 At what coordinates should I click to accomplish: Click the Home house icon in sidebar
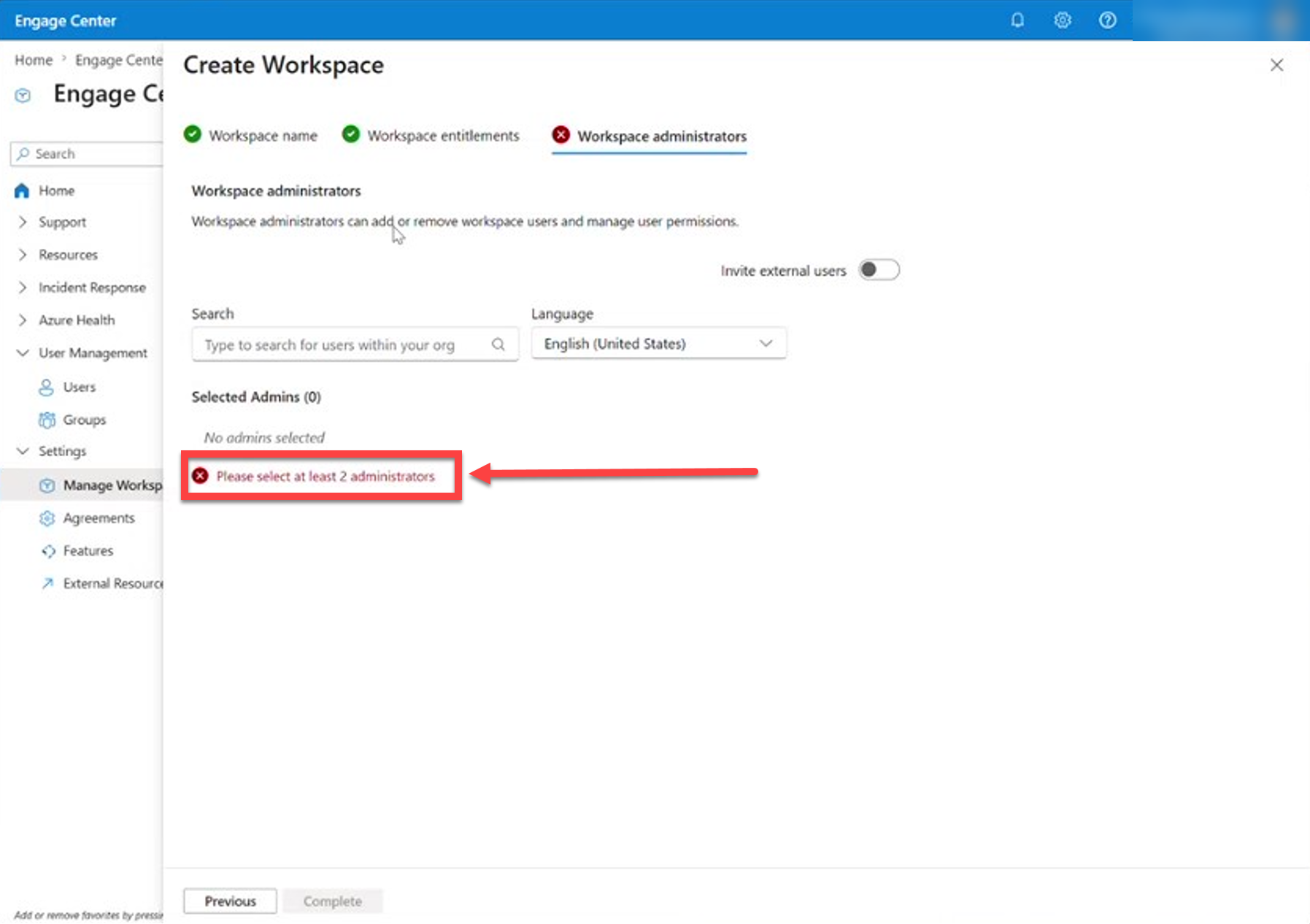tap(22, 190)
